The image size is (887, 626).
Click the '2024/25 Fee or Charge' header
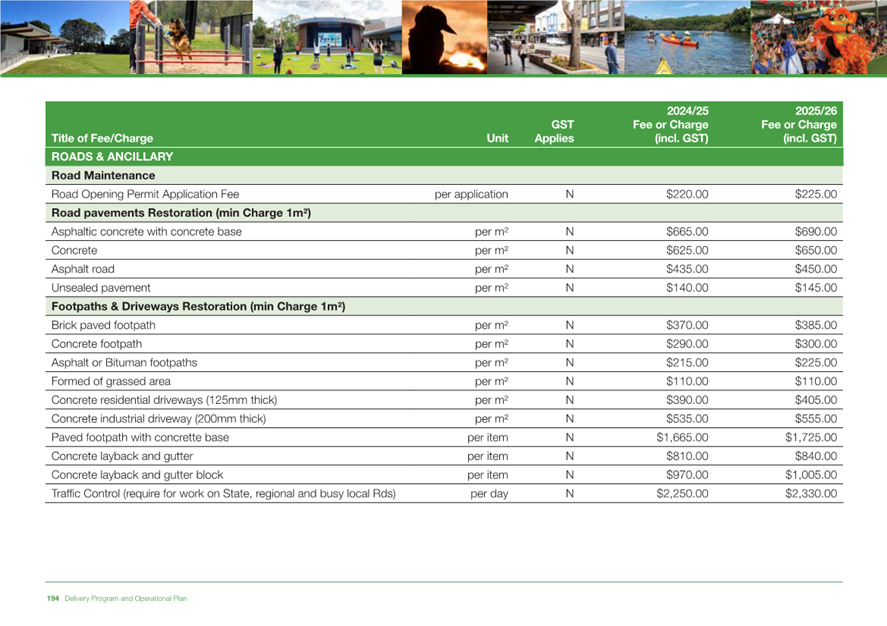click(x=670, y=124)
